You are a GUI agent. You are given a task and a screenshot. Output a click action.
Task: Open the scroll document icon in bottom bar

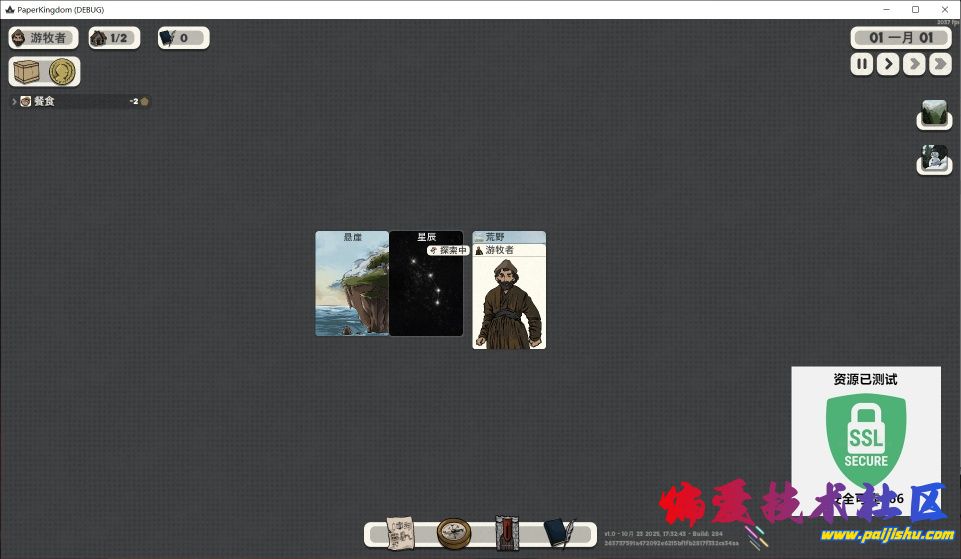401,534
